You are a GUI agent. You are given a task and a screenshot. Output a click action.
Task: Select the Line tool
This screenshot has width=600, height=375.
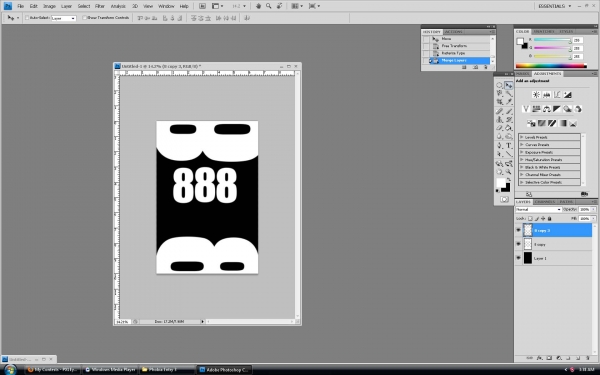point(509,154)
